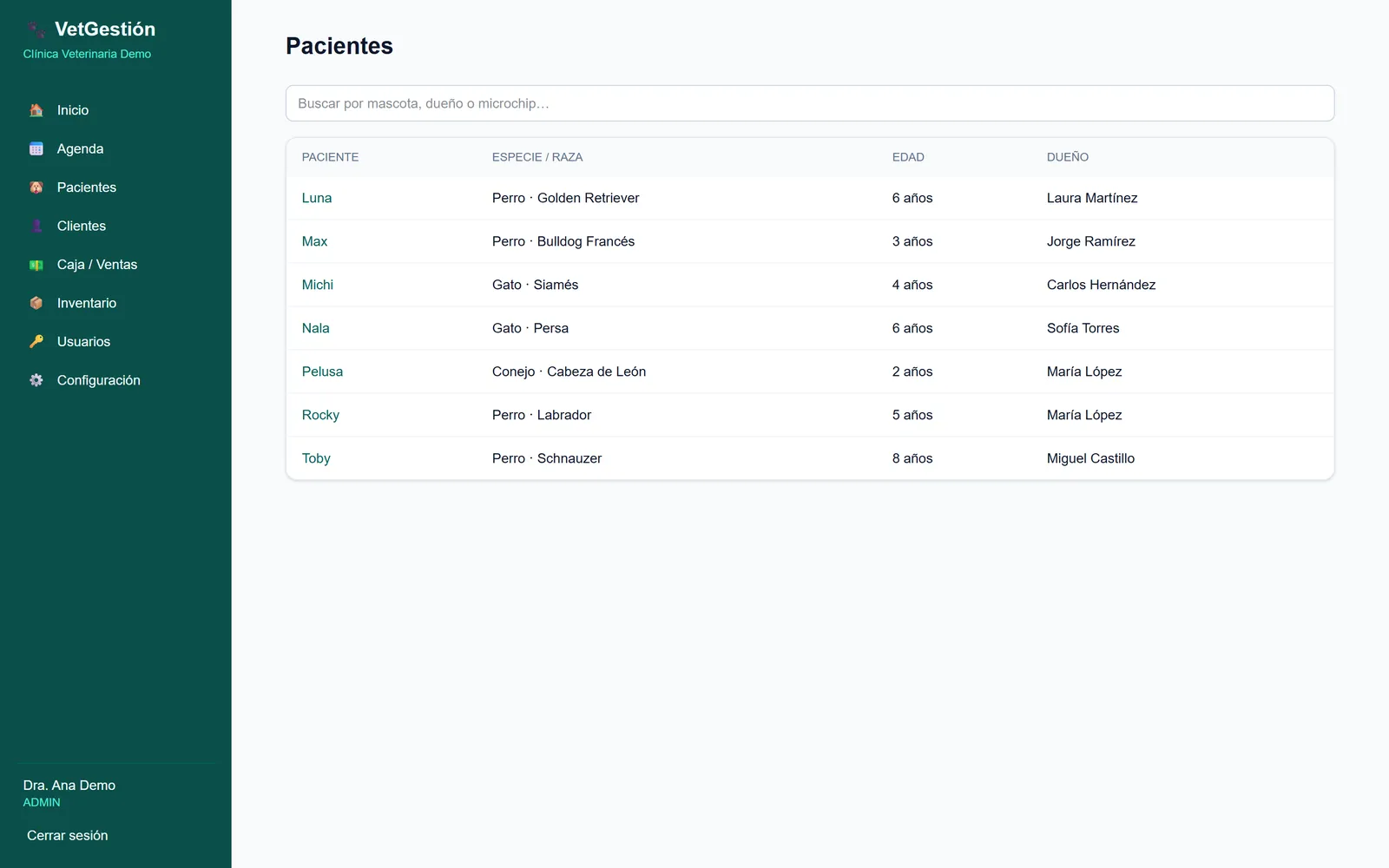Open patient Toby's record
Viewport: 1389px width, 868px height.
[316, 458]
